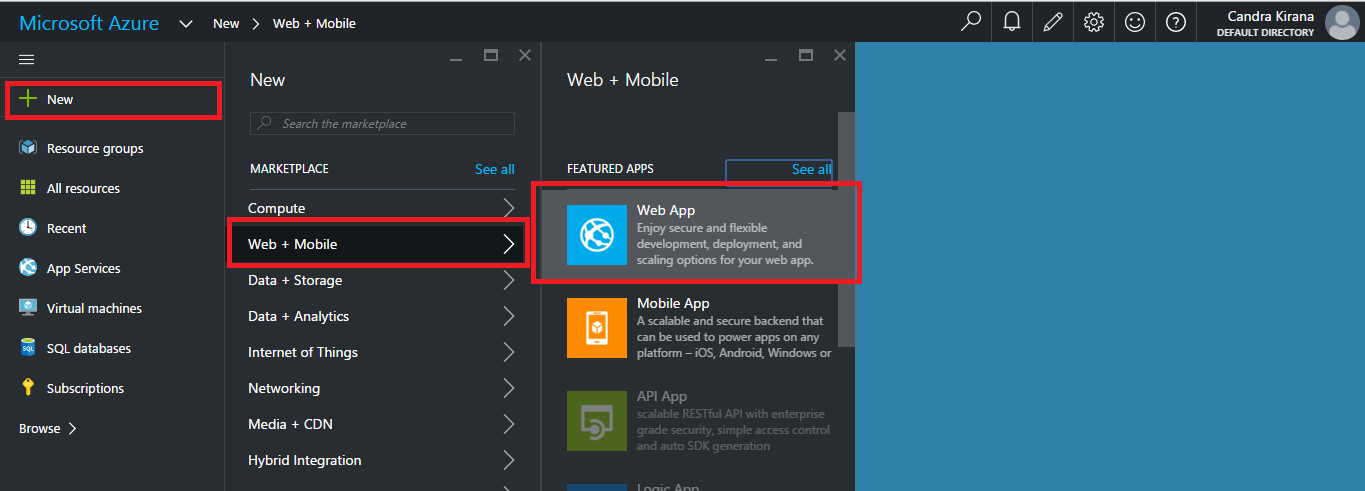Click Candra Kirana account name

pyautogui.click(x=1271, y=16)
